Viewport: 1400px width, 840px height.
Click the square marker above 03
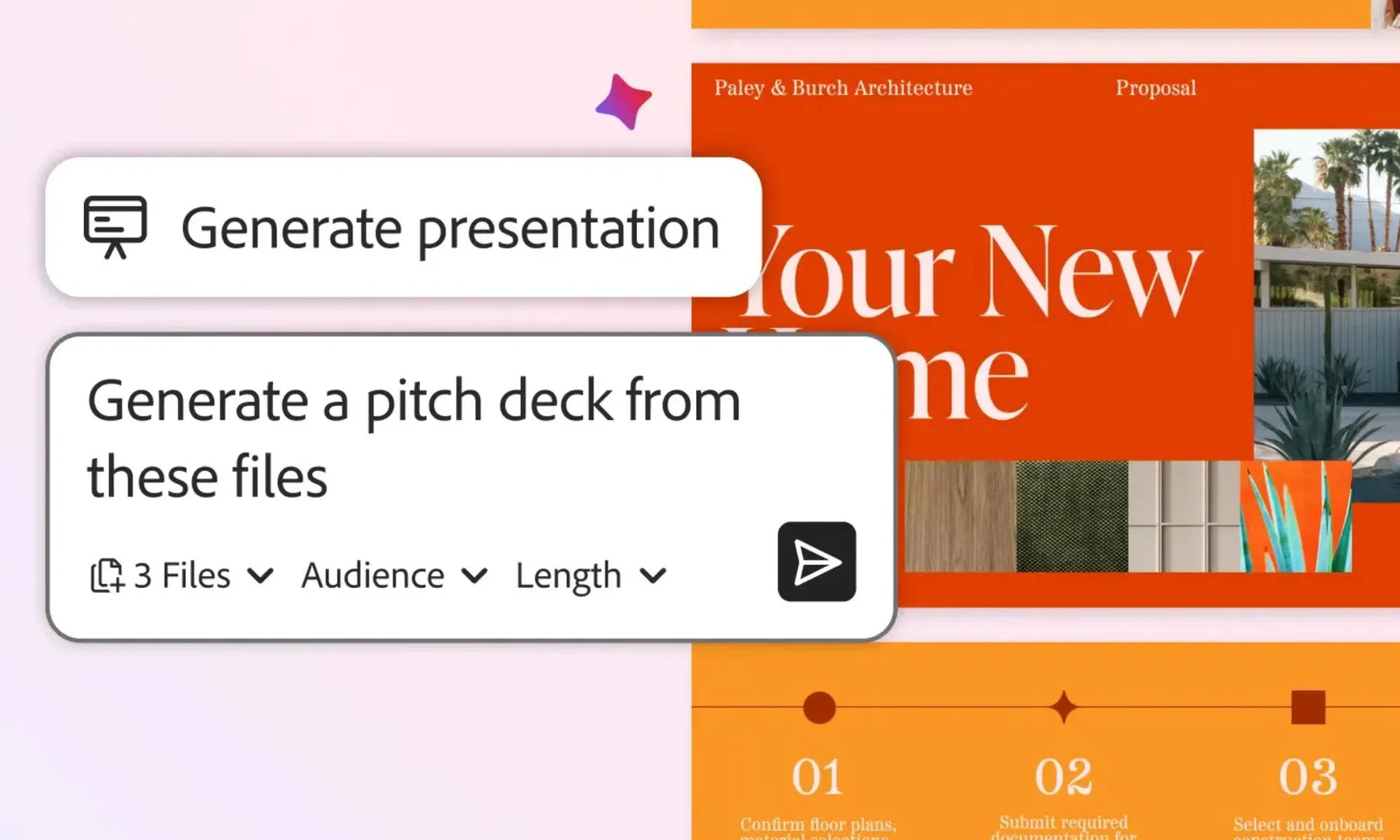pos(1307,708)
